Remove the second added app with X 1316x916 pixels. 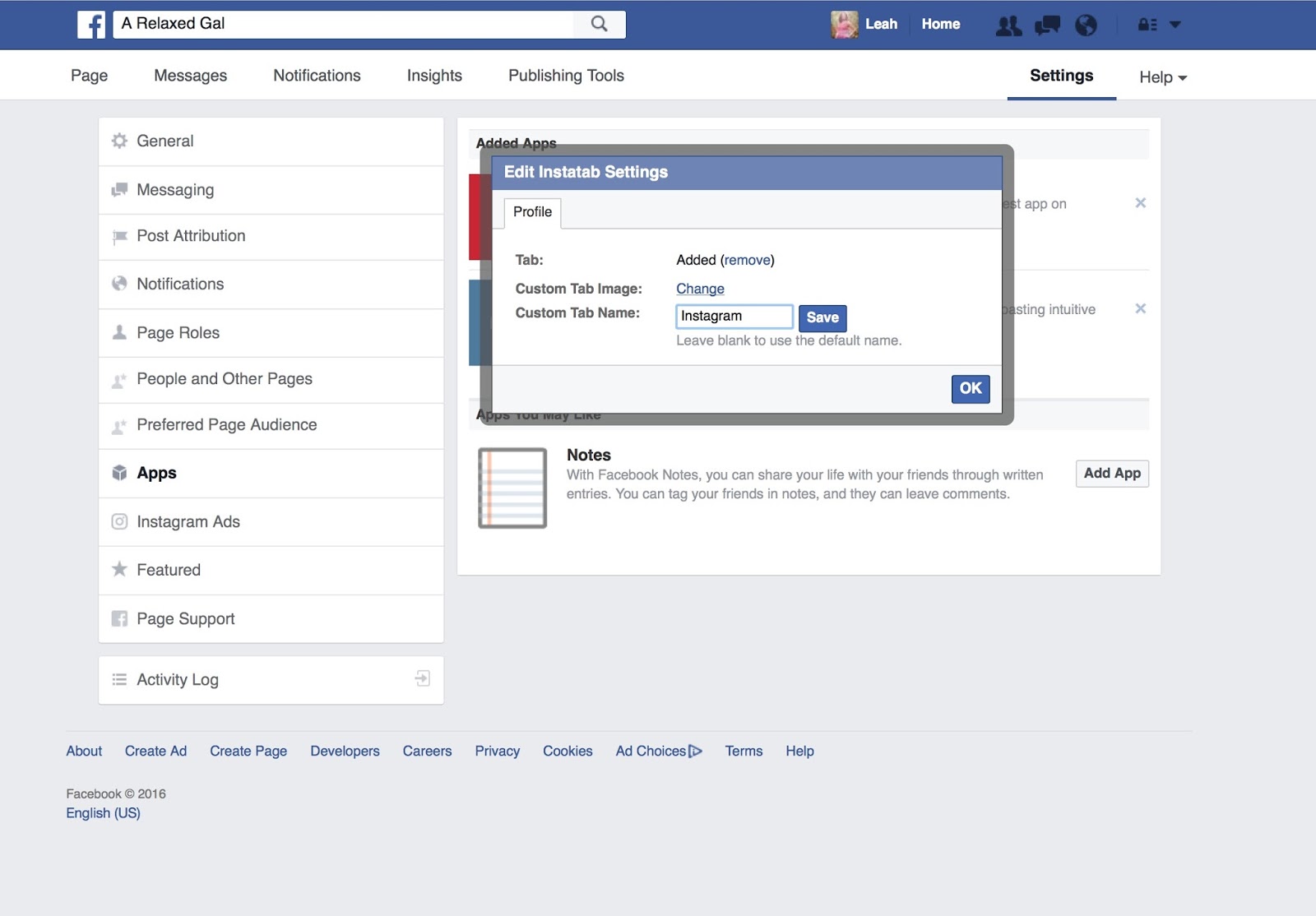coord(1140,308)
